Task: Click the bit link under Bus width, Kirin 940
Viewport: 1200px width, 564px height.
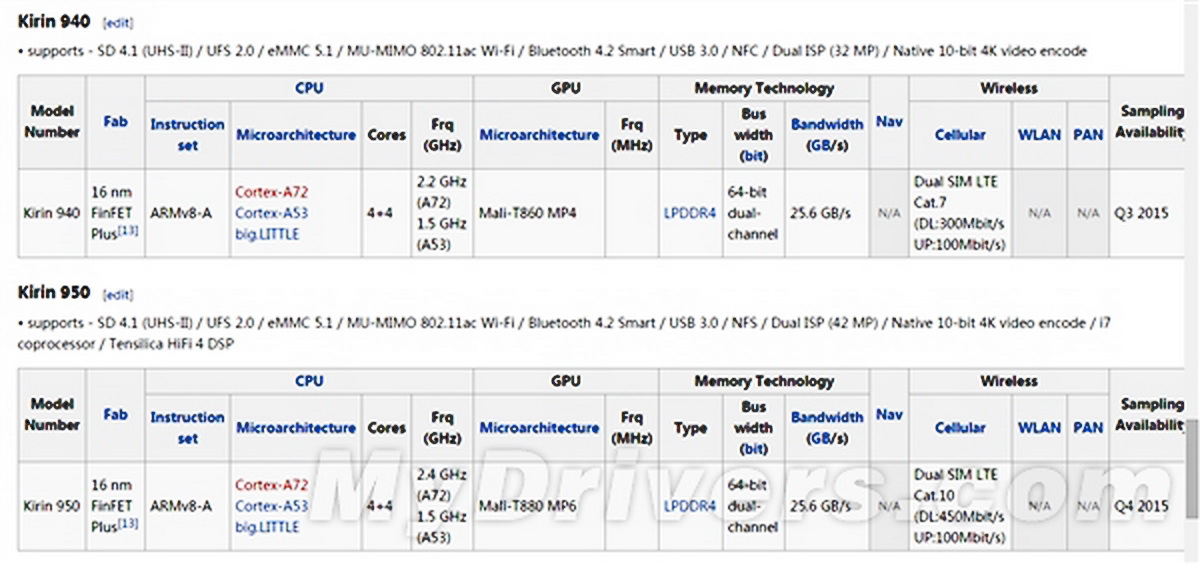Action: coord(753,156)
